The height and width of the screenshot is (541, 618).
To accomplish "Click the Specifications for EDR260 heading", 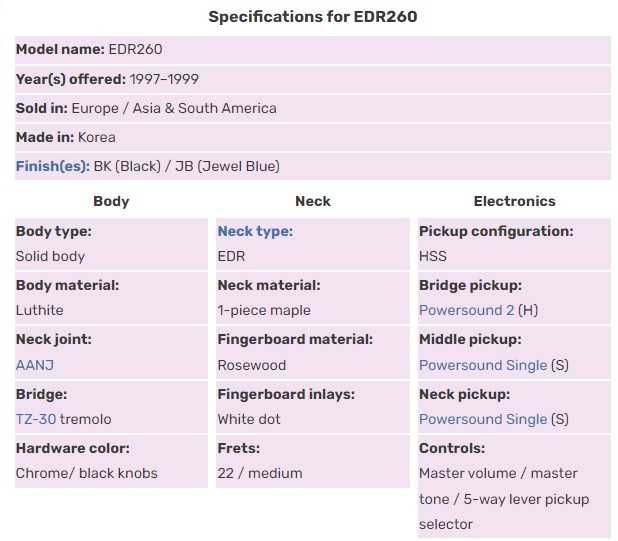I will [x=311, y=17].
